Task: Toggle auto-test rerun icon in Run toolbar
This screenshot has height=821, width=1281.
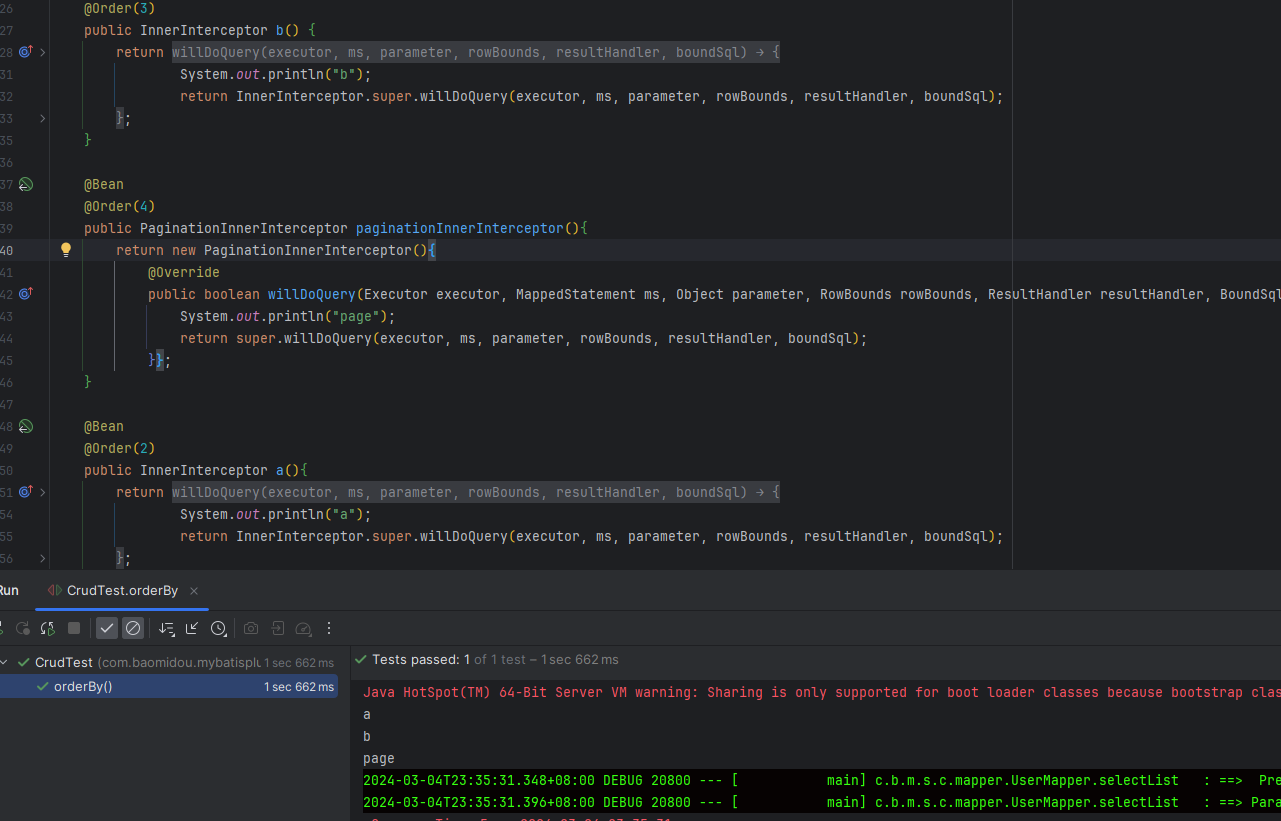Action: pyautogui.click(x=47, y=628)
